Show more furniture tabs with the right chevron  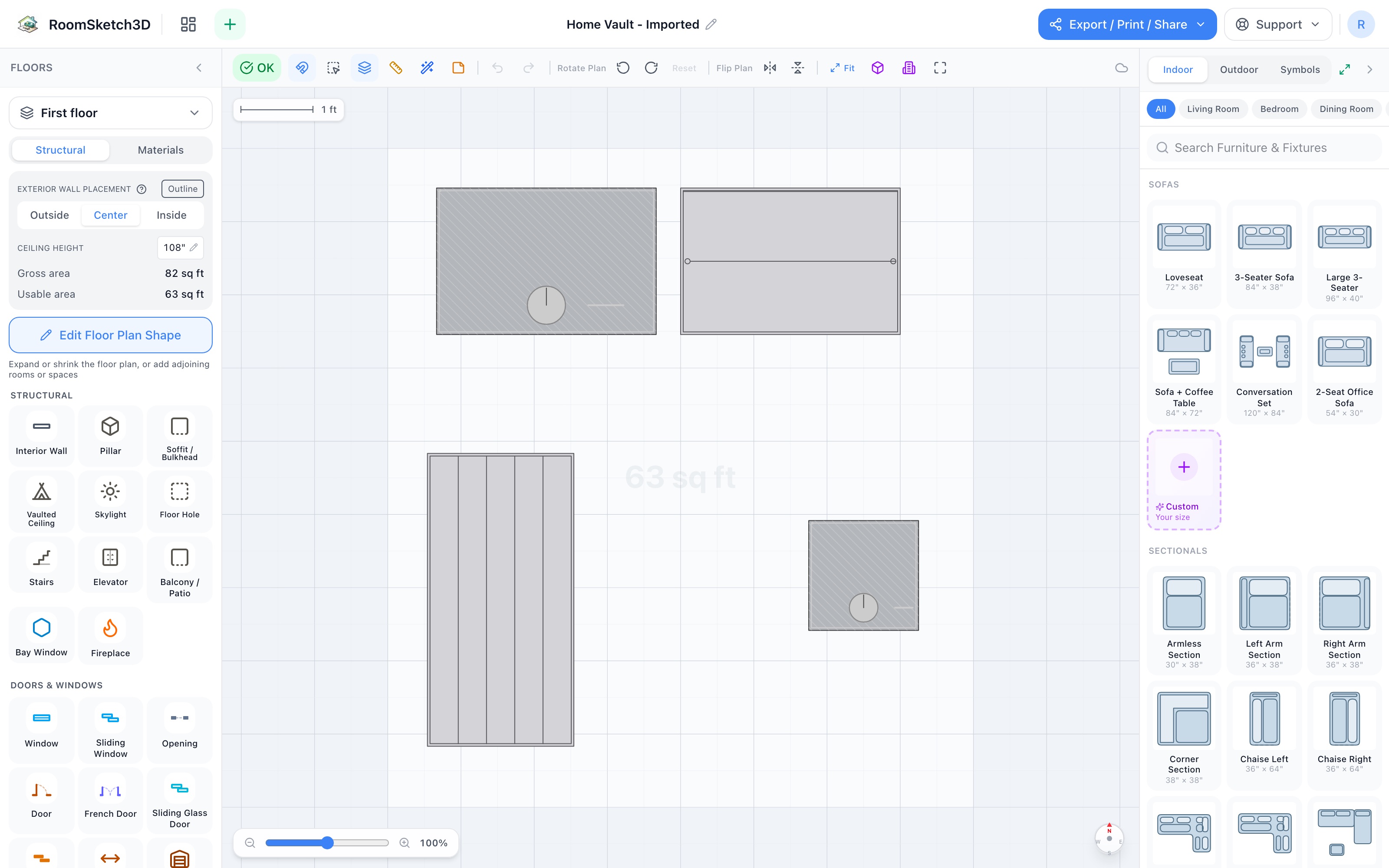tap(1369, 69)
